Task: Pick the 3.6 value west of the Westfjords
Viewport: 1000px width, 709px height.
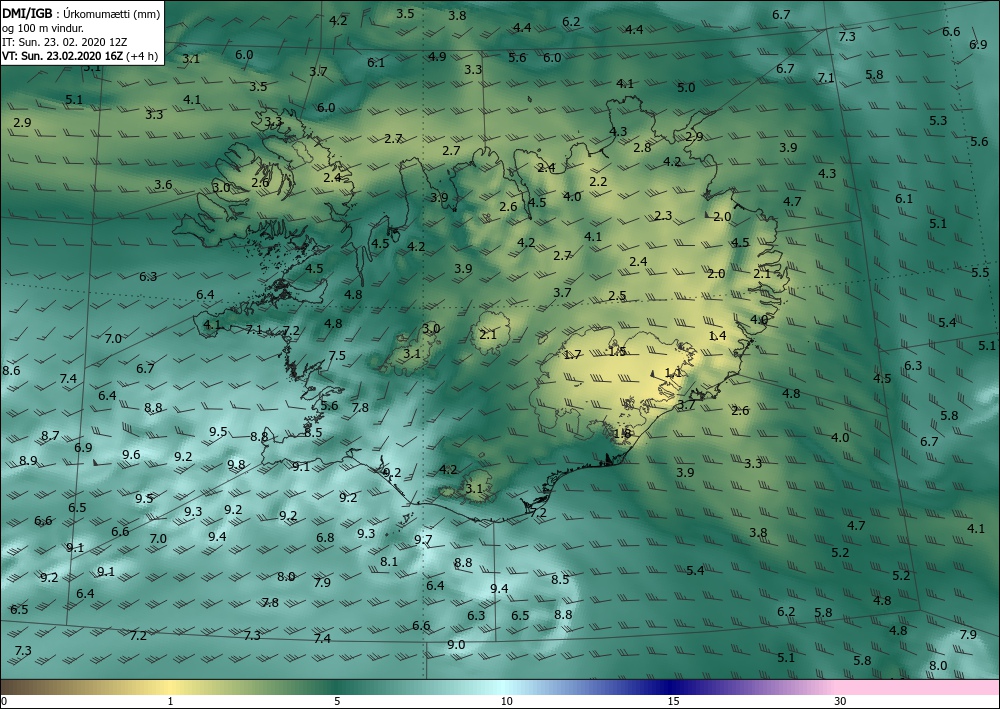Action: (163, 184)
